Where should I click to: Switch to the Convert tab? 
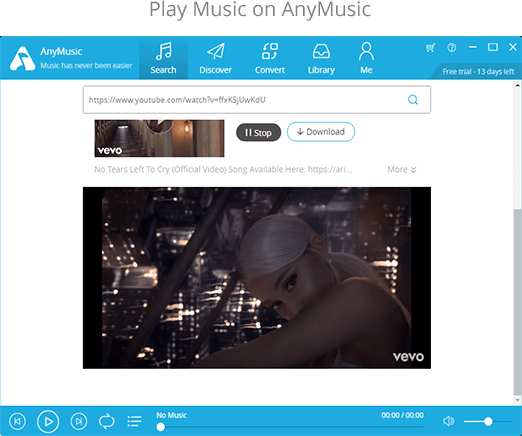pos(270,58)
